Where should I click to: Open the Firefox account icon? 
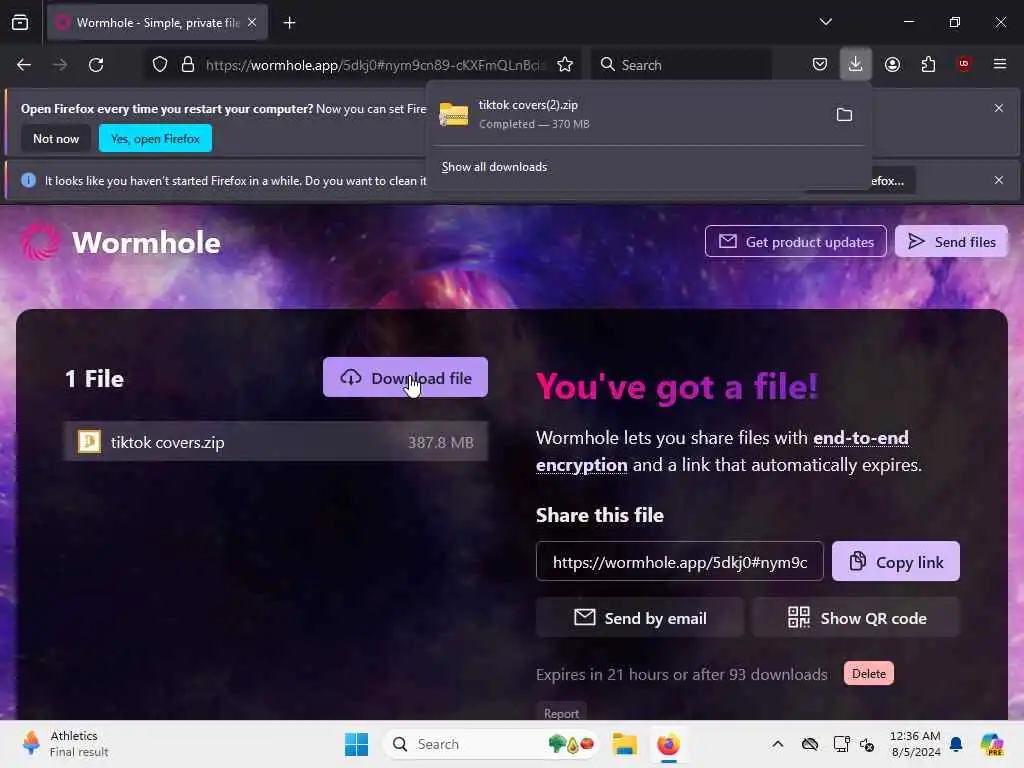point(892,64)
